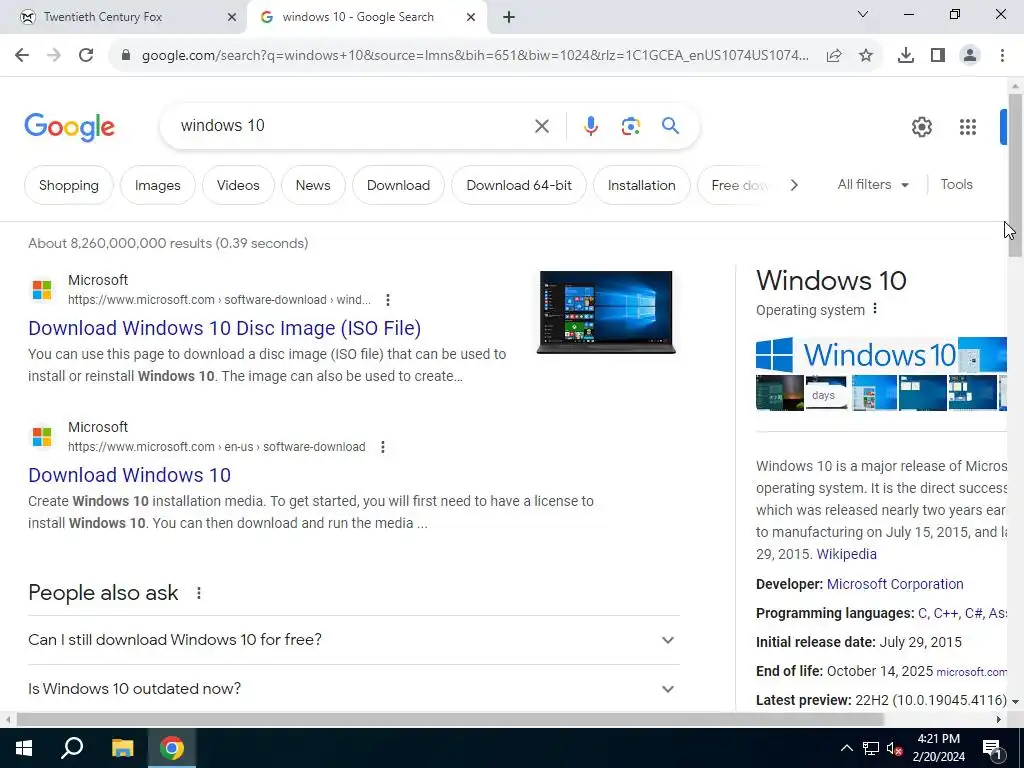Open microsoft.com End of life source link
This screenshot has width=1024, height=768.
tap(971, 672)
